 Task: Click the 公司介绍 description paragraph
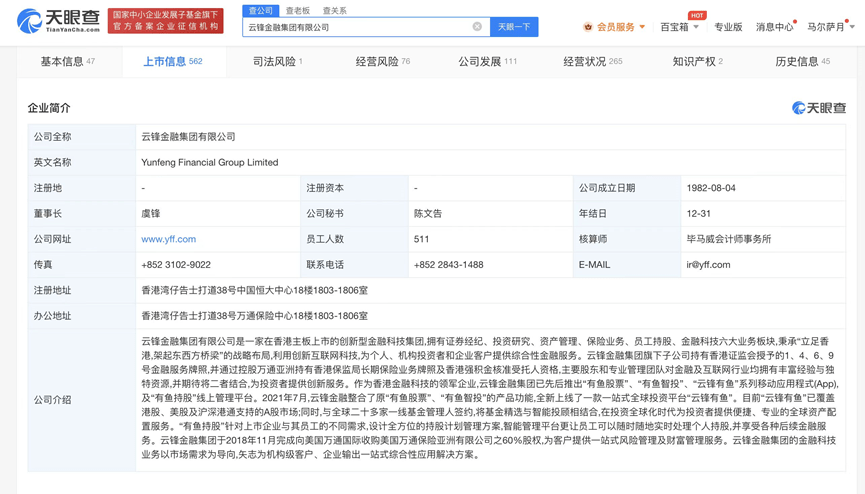click(490, 399)
